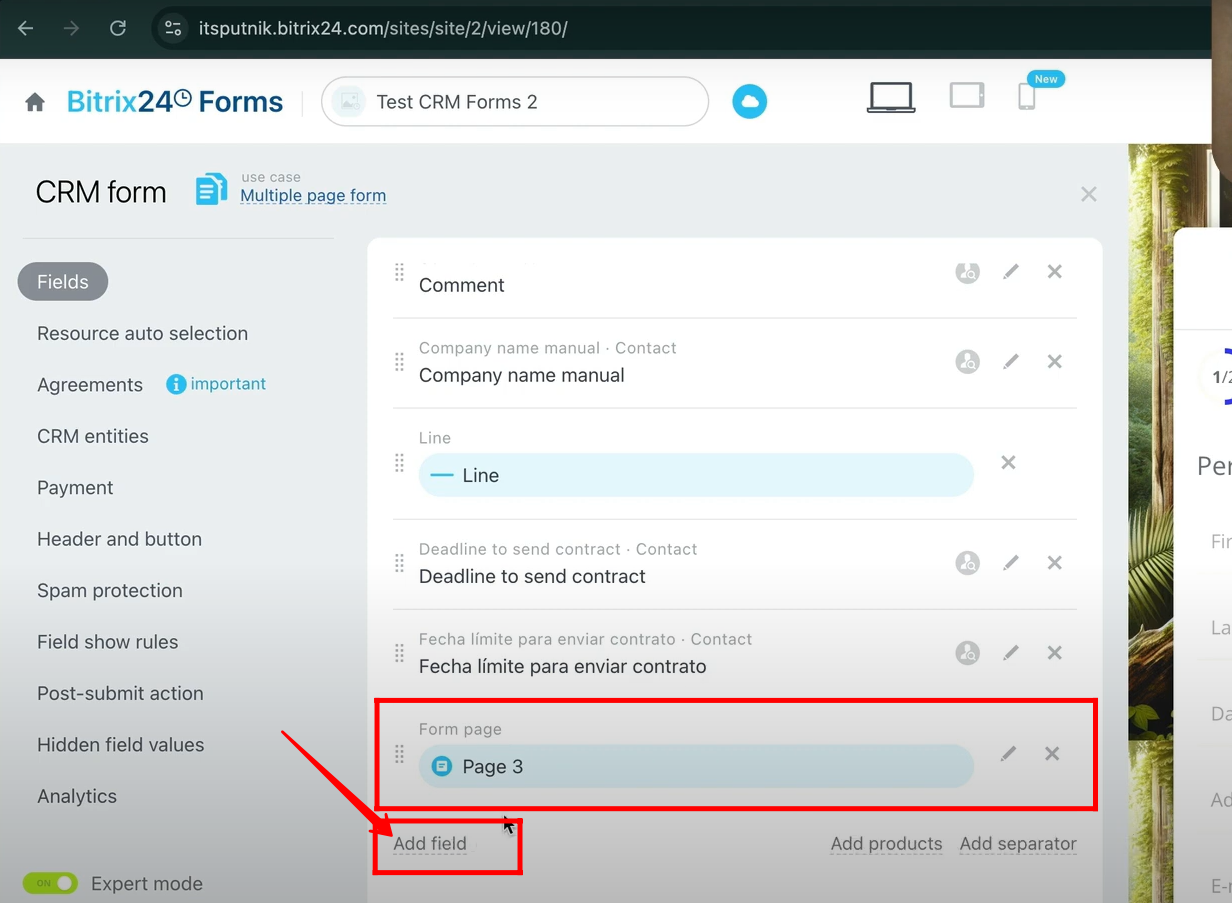Image resolution: width=1232 pixels, height=903 pixels.
Task: Click the Bitrix24 Forms logo
Action: [x=175, y=102]
